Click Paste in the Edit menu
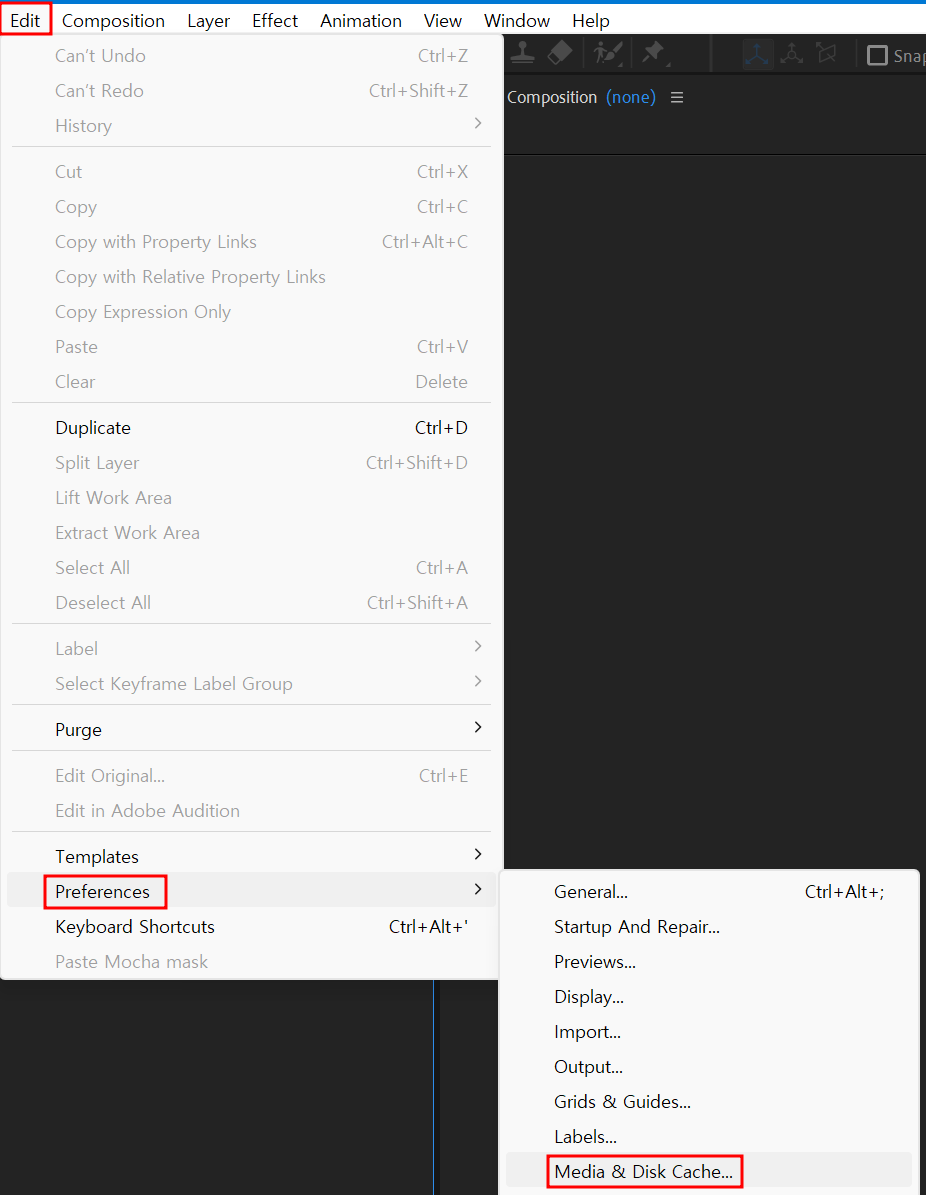The image size is (926, 1195). (252, 347)
